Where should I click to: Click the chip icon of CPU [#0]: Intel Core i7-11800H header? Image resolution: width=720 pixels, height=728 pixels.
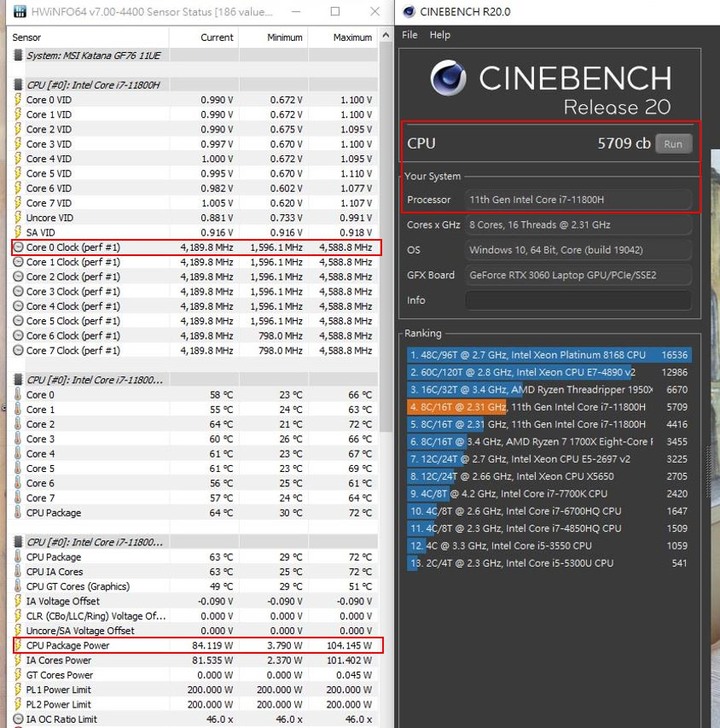coord(18,84)
